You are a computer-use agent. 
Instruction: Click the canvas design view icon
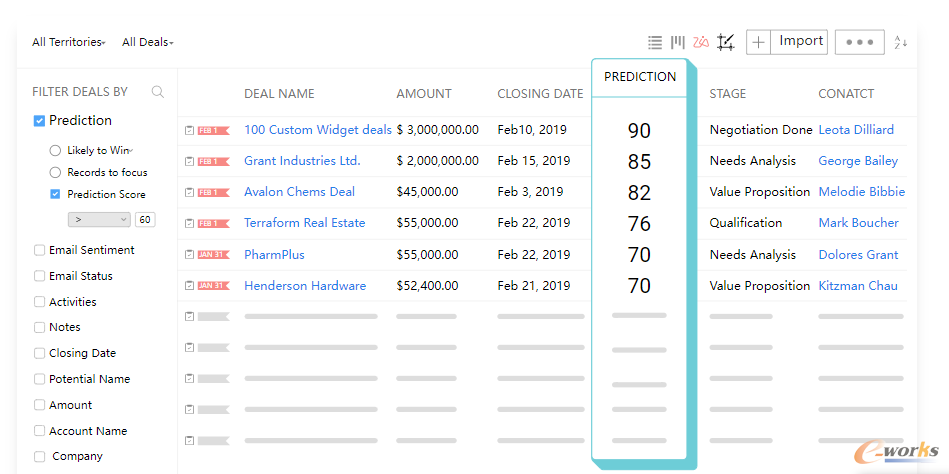(726, 42)
